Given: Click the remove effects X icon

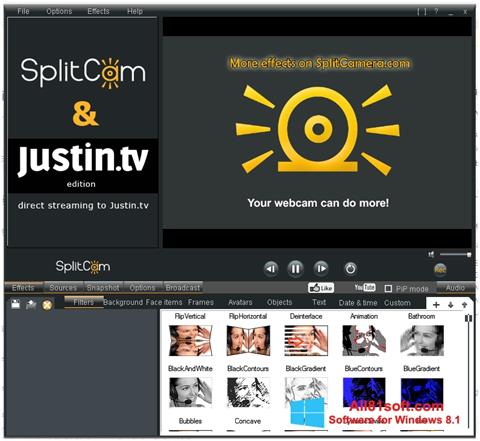Looking at the screenshot, I should [x=47, y=304].
